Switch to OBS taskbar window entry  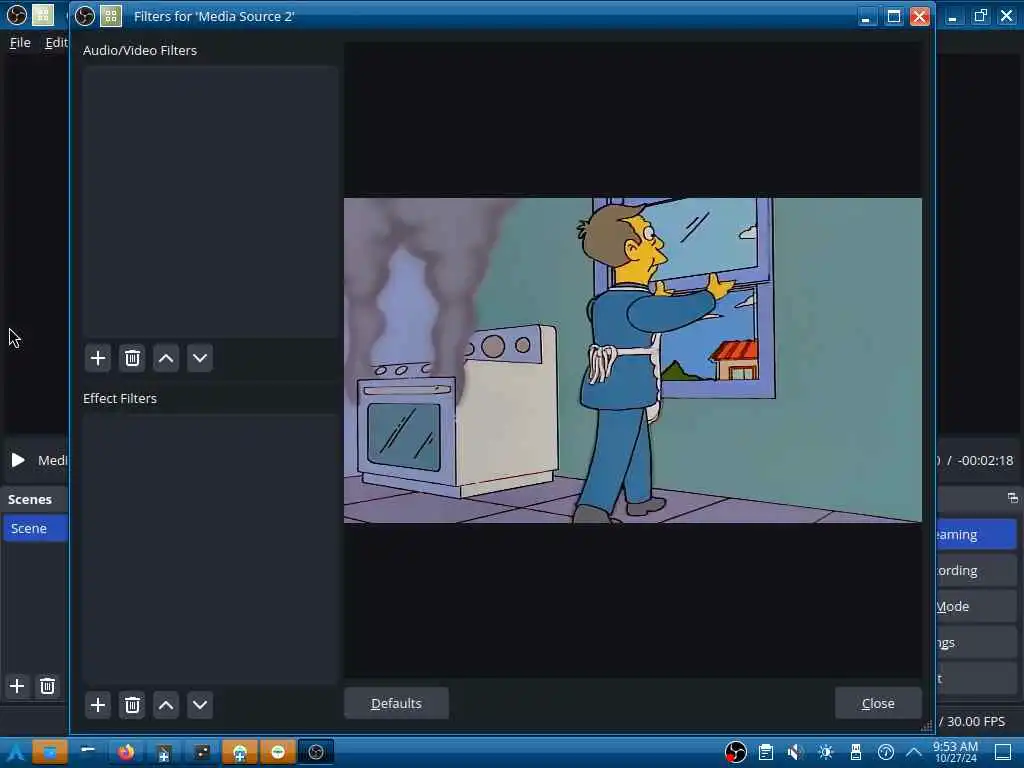316,752
